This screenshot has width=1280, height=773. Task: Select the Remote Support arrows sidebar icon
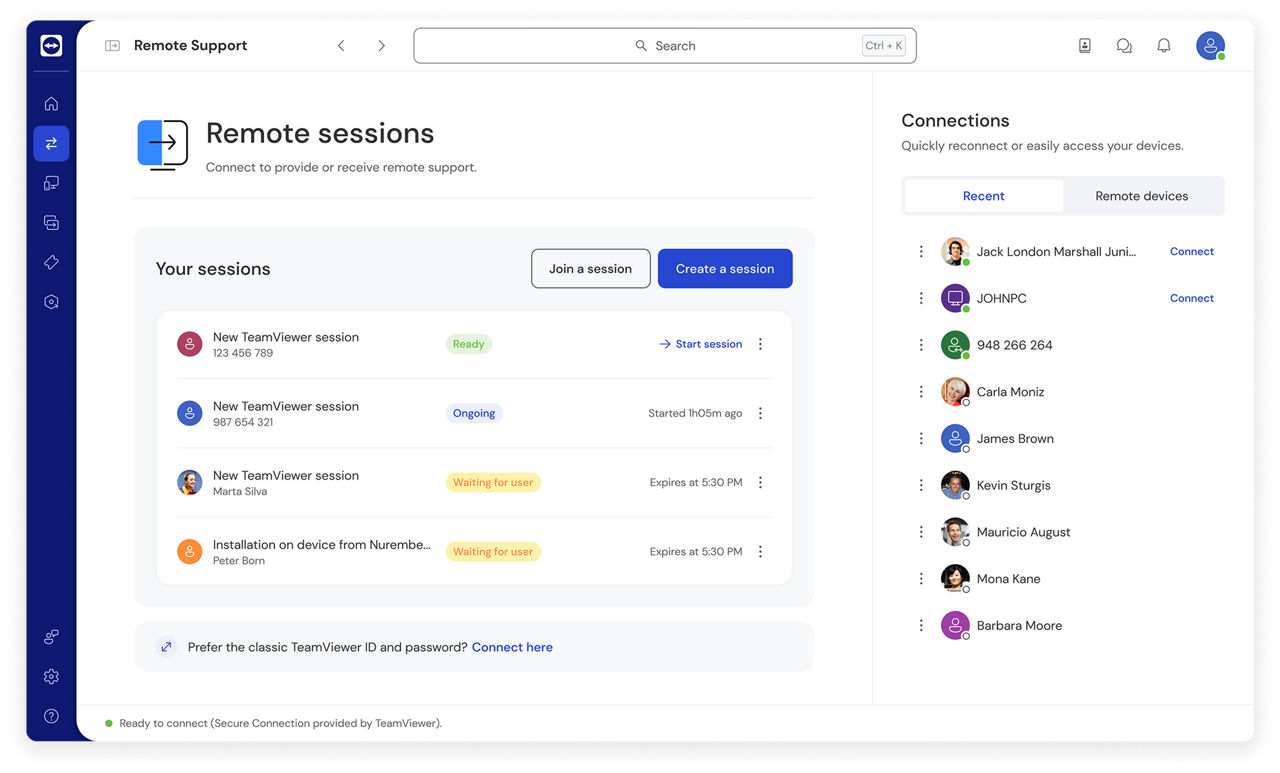tap(51, 144)
